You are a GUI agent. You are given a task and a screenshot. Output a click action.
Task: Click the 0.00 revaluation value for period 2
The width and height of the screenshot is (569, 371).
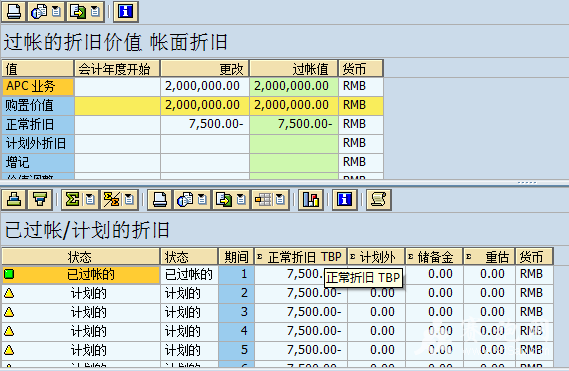point(489,294)
